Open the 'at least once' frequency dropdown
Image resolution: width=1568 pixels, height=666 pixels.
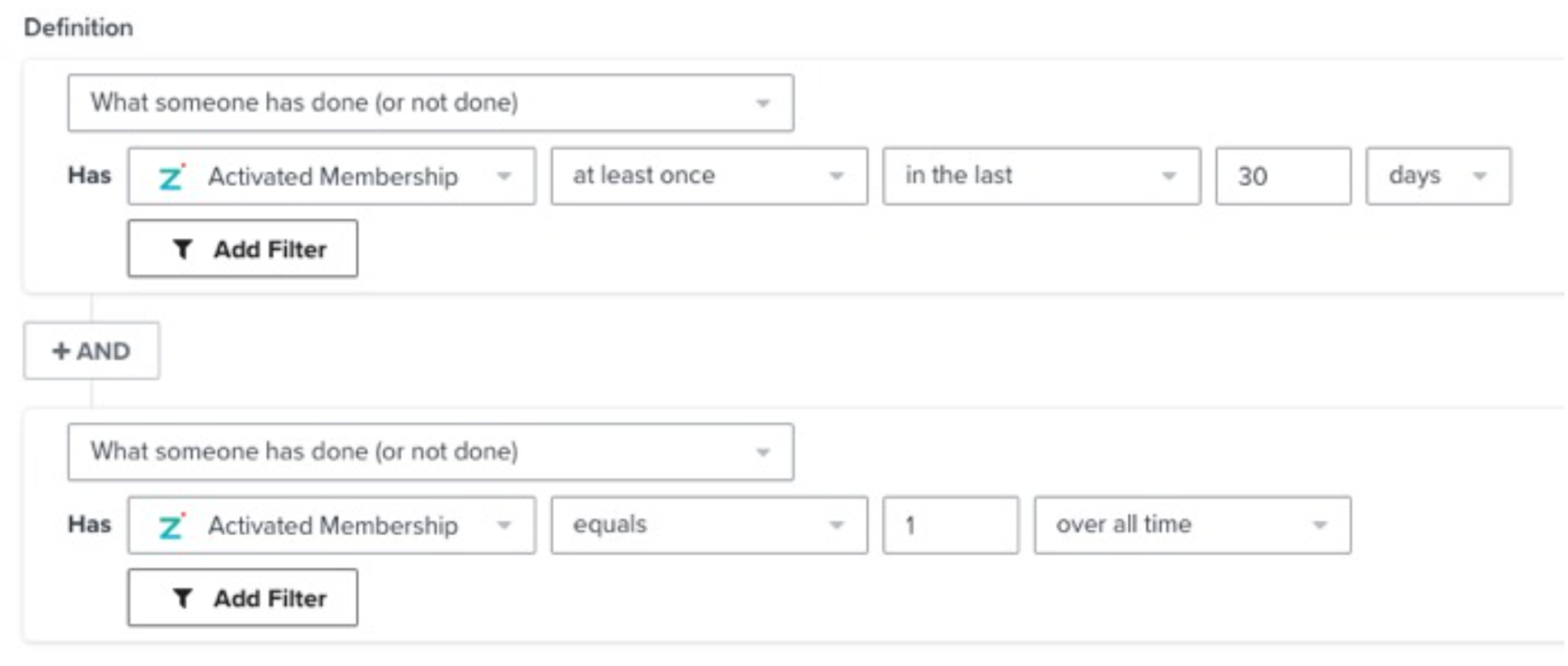pyautogui.click(x=709, y=177)
